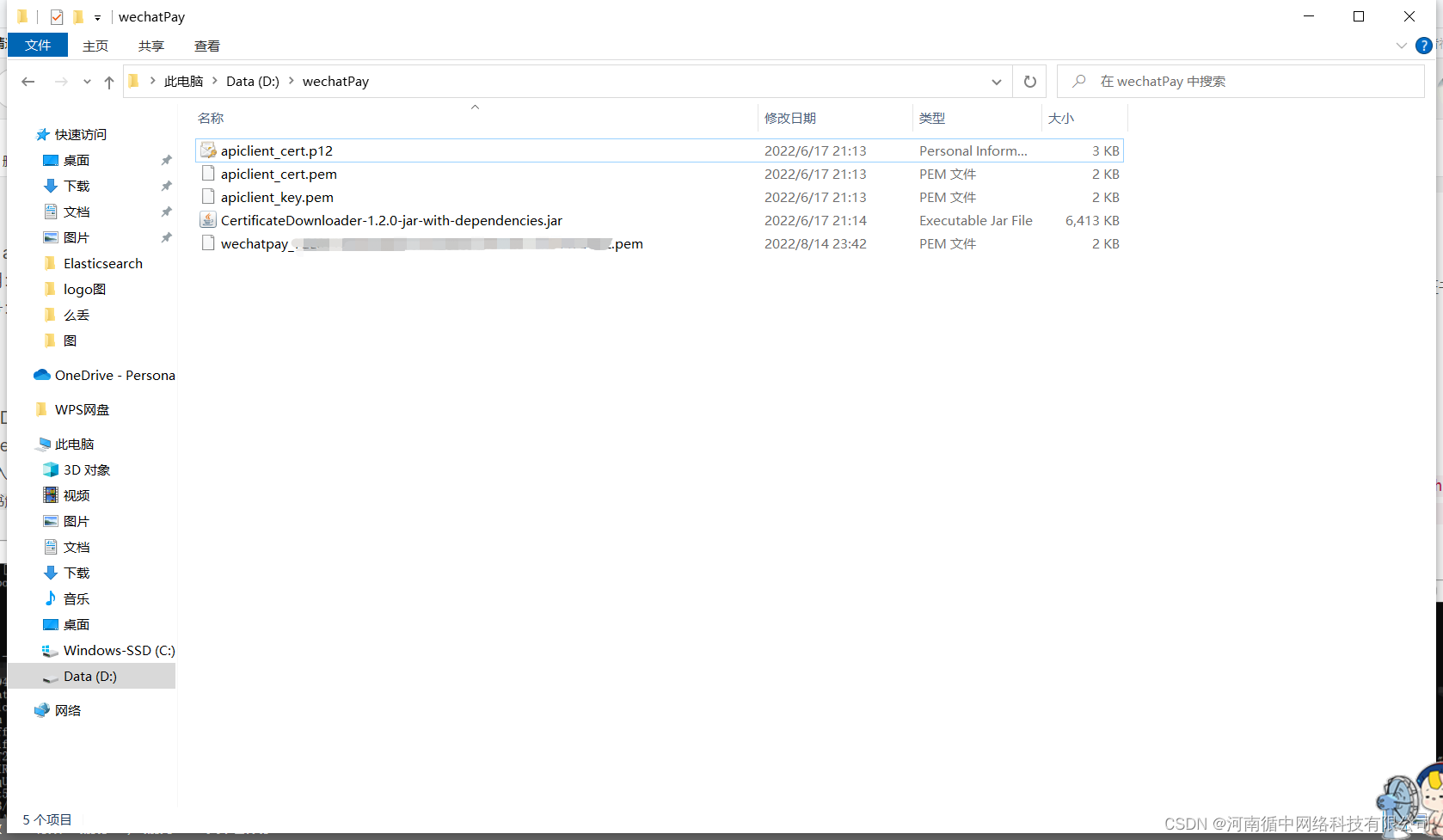
Task: Click wechatPay in the address breadcrumb
Action: (335, 82)
